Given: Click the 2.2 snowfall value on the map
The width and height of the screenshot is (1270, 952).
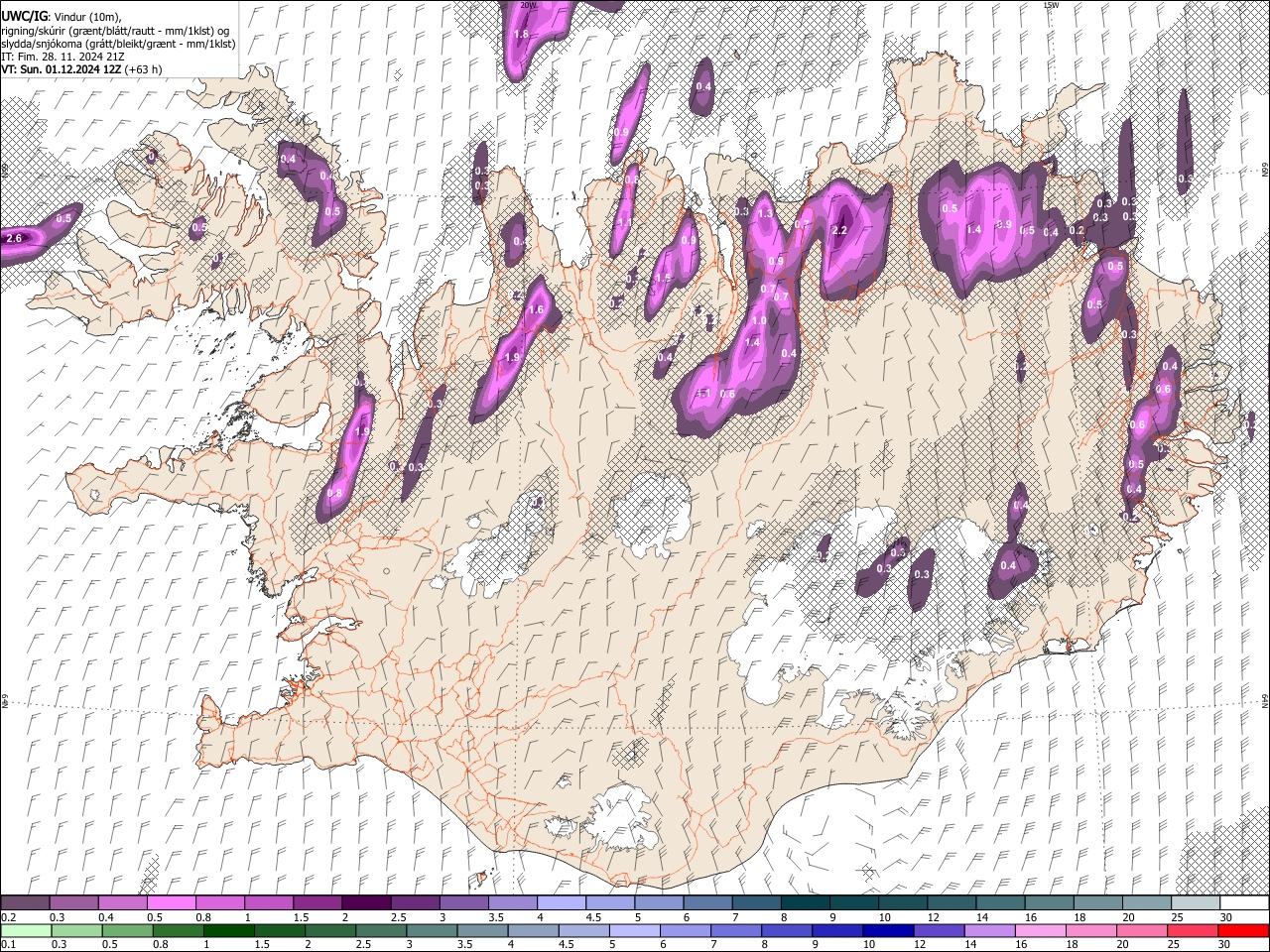Looking at the screenshot, I should 838,230.
